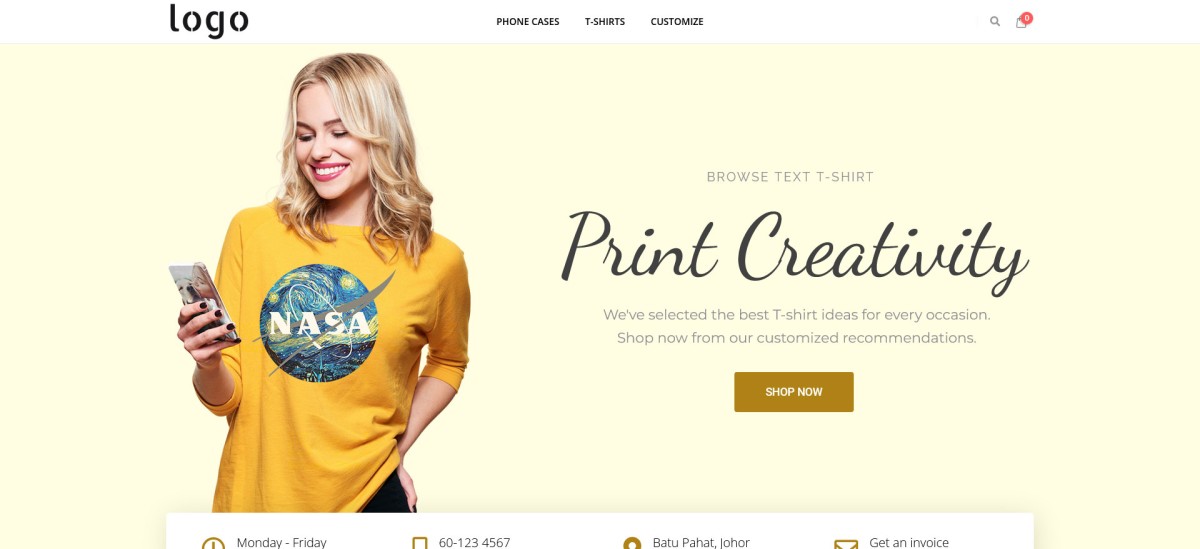1200x549 pixels.
Task: Click the Shop Now button
Action: click(794, 392)
